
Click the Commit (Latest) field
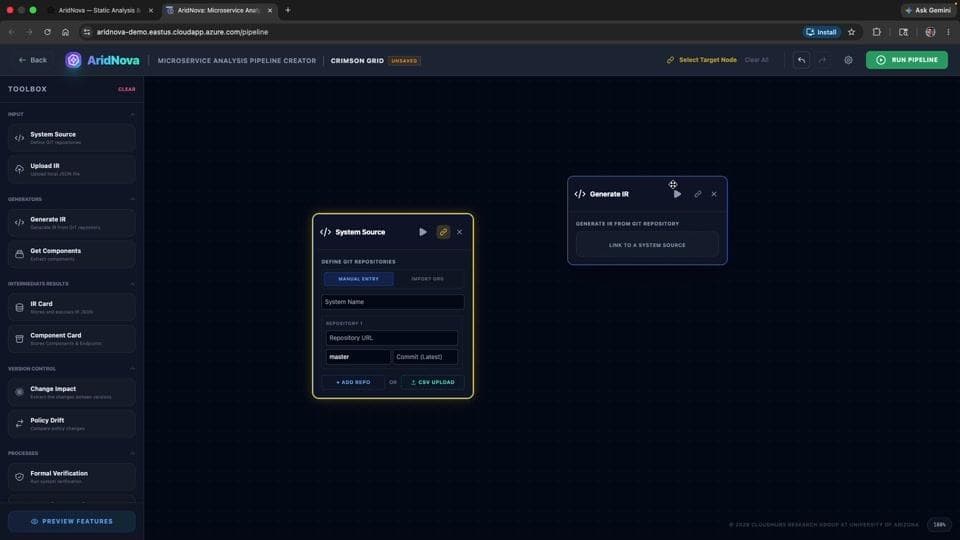(425, 357)
